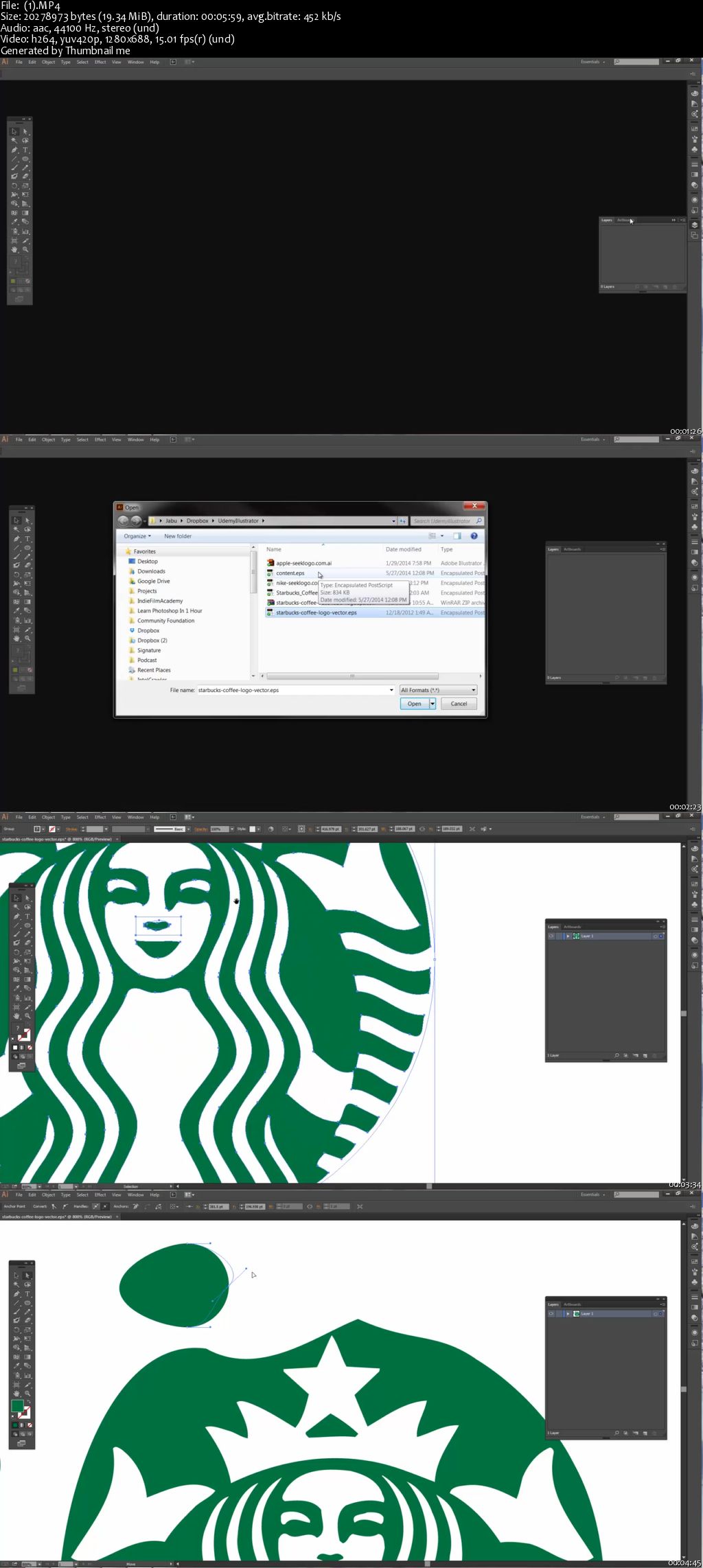
Task: Swap fill and stroke arrows in 00:04:45 toolbar
Action: pos(29,1402)
